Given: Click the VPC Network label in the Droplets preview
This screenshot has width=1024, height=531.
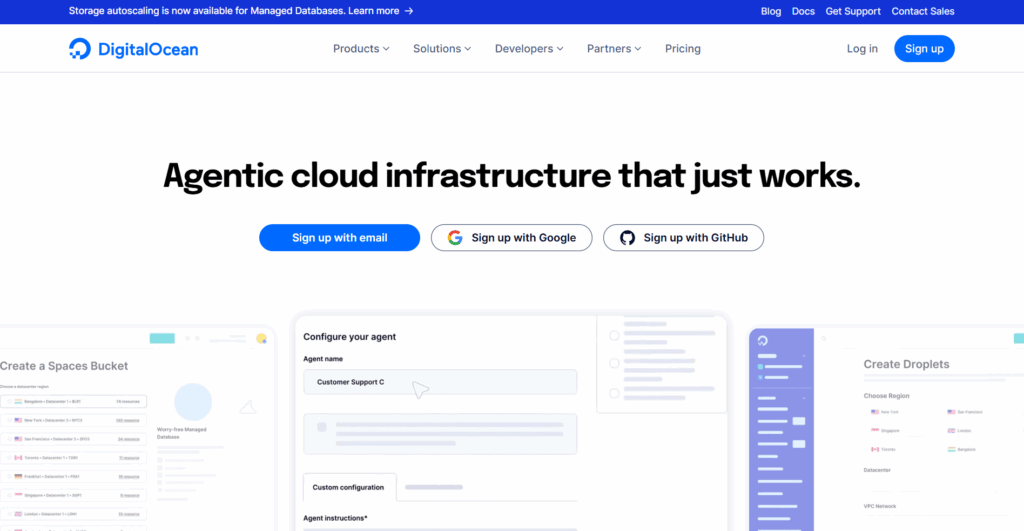Looking at the screenshot, I should click(880, 506).
